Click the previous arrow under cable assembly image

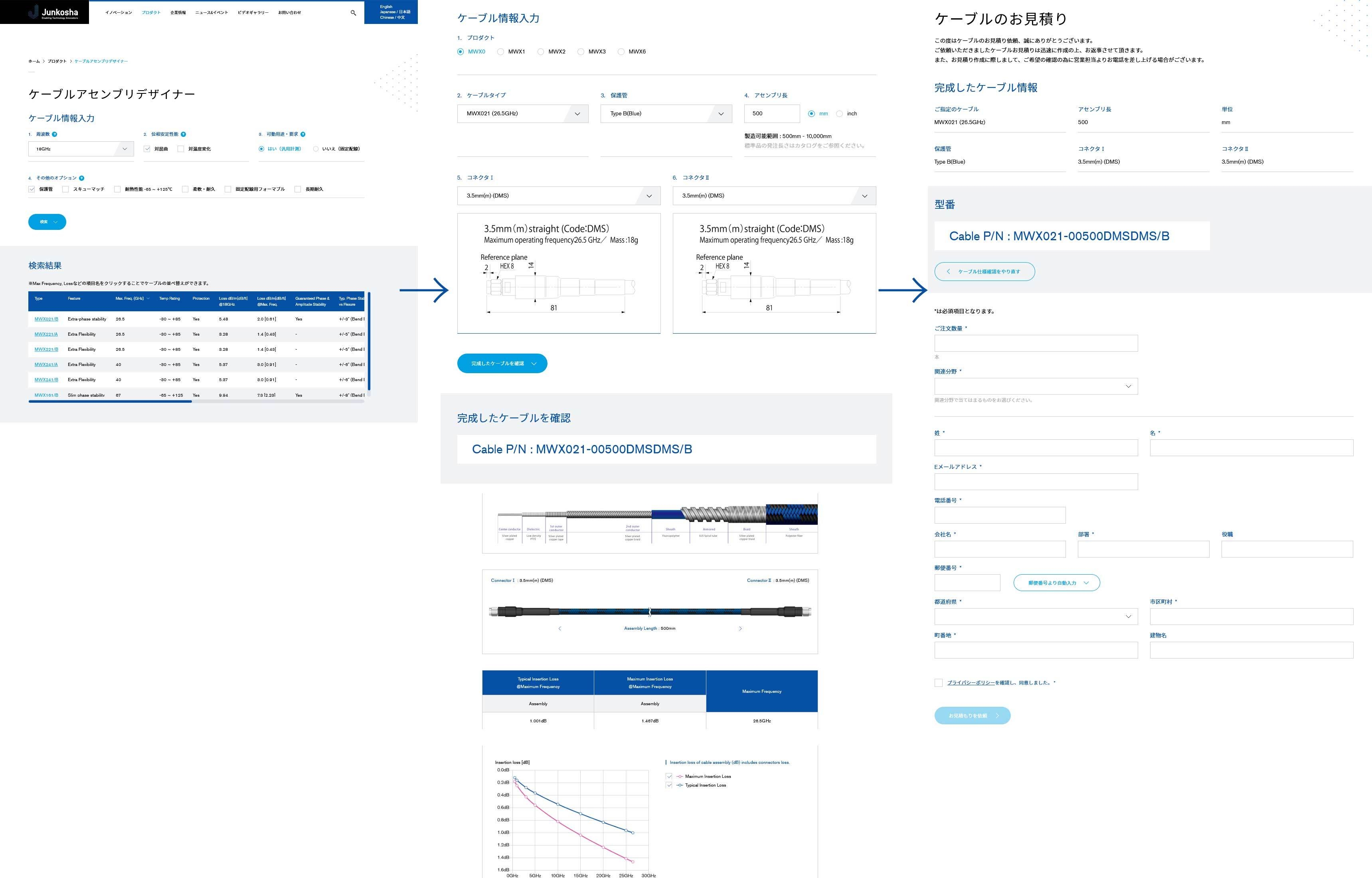[560, 628]
